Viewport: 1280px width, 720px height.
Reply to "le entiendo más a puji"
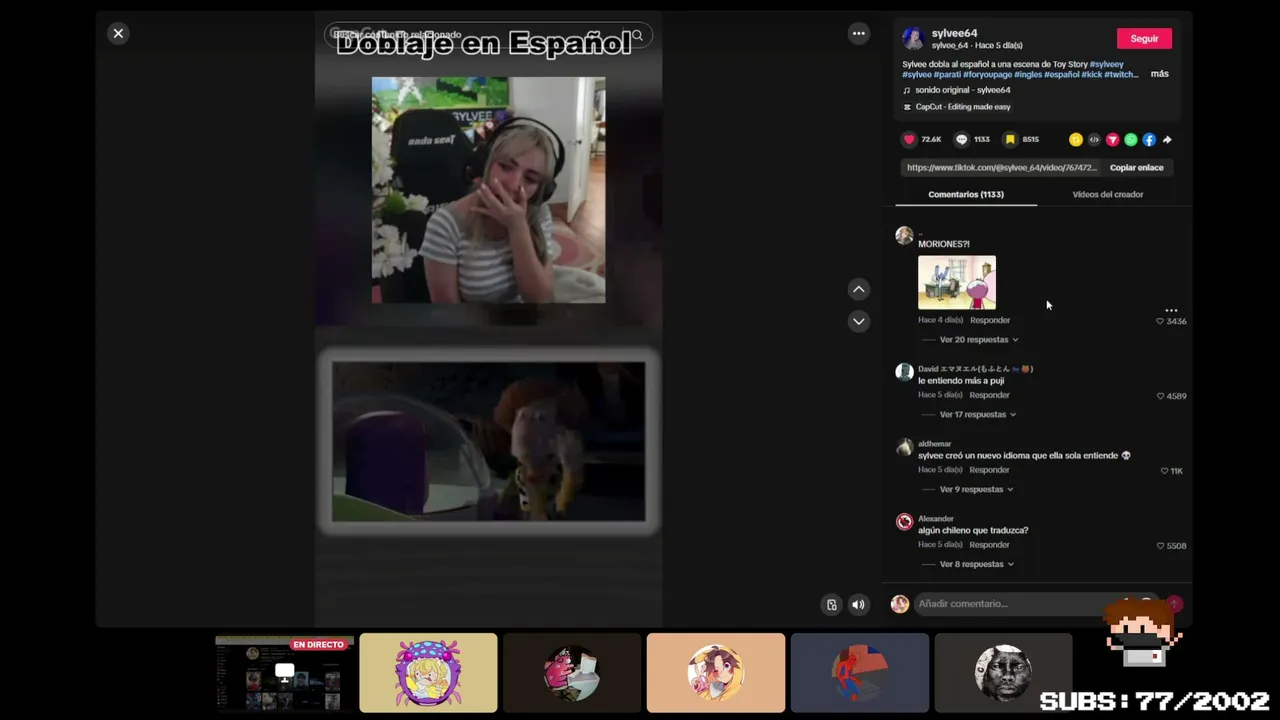point(990,395)
